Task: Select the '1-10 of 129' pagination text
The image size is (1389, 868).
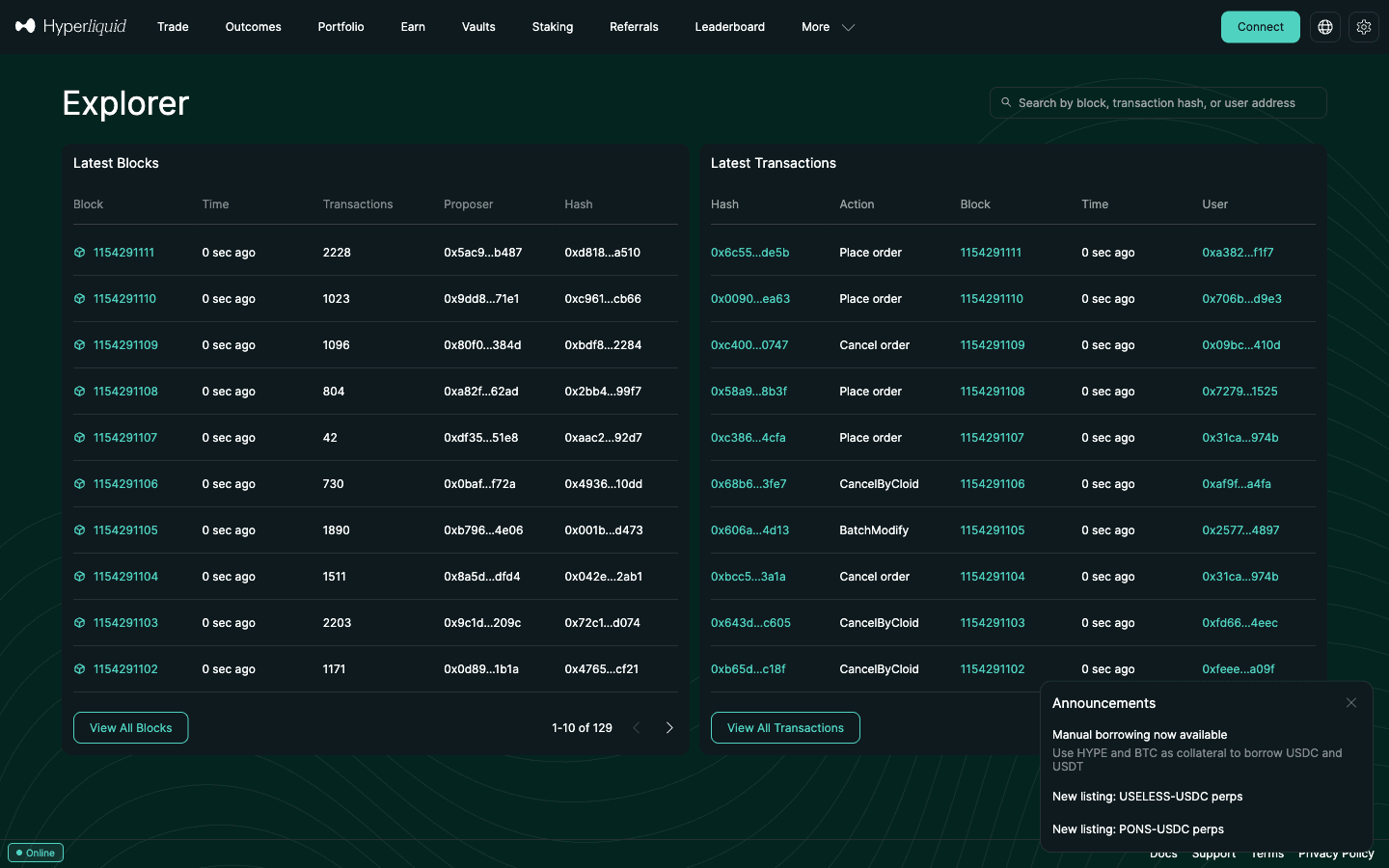Action: pos(582,728)
